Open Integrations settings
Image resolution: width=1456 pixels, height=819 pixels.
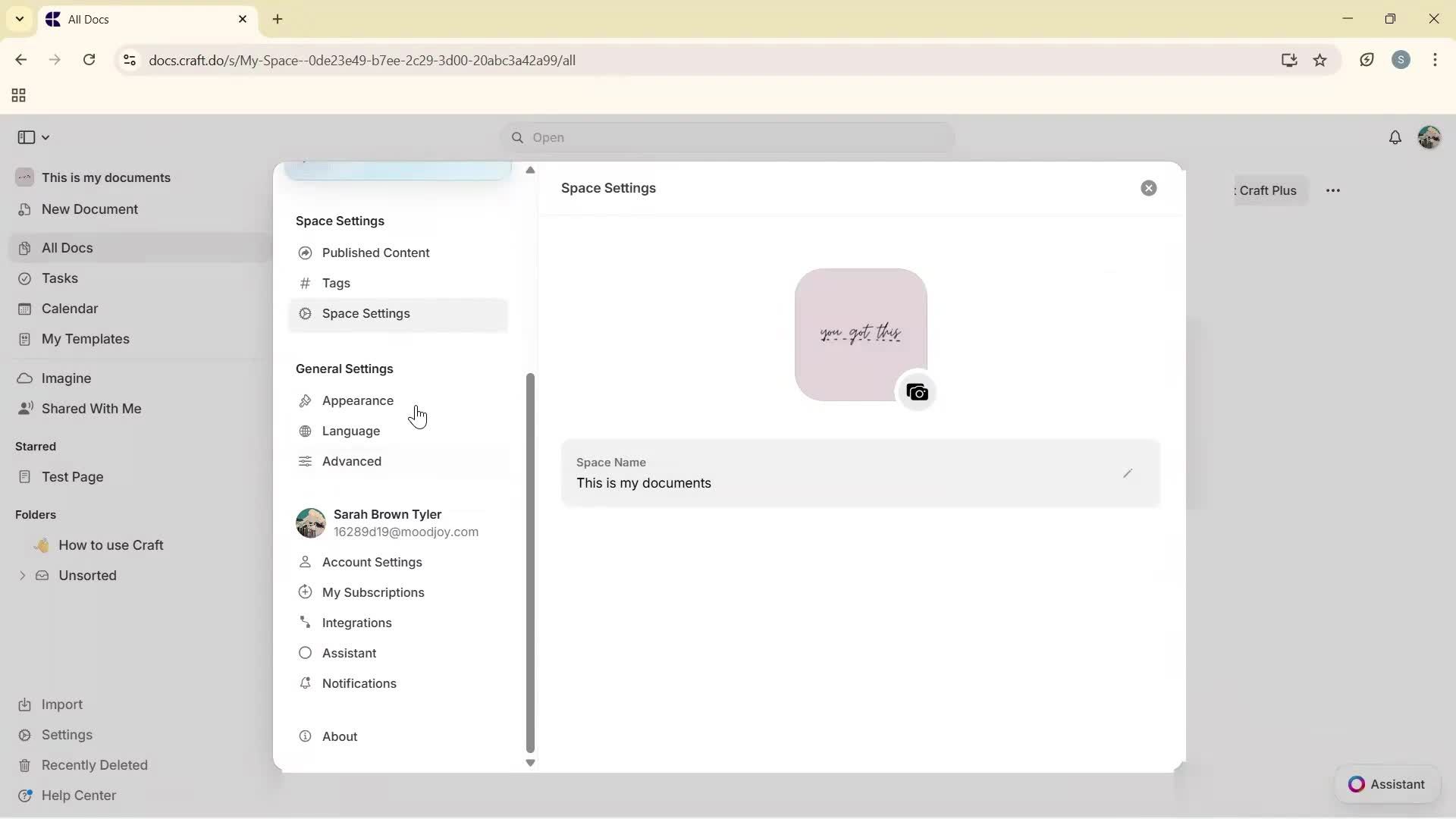(x=356, y=623)
